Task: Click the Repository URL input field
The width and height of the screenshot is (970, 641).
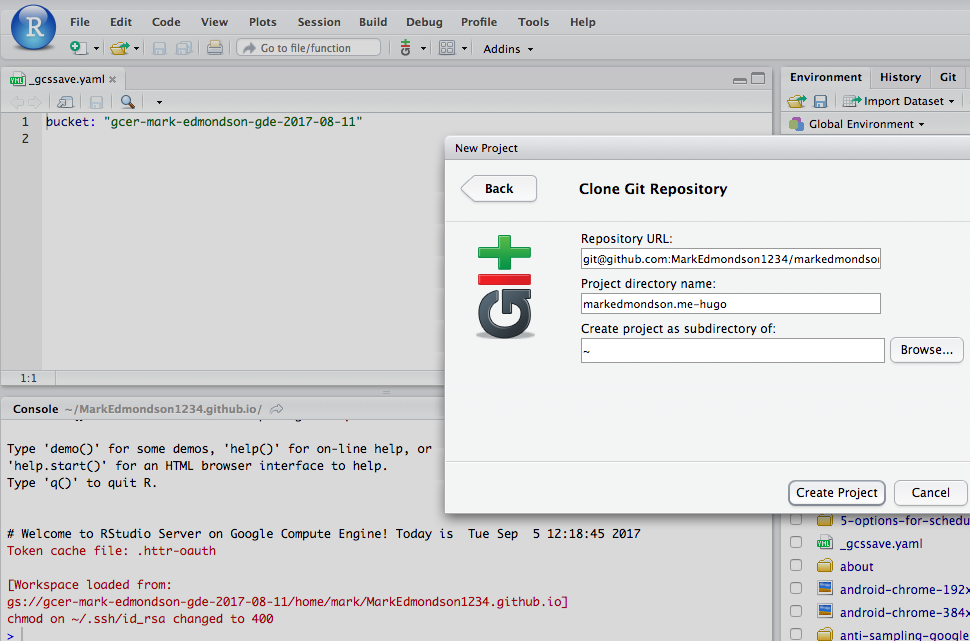Action: click(x=731, y=260)
